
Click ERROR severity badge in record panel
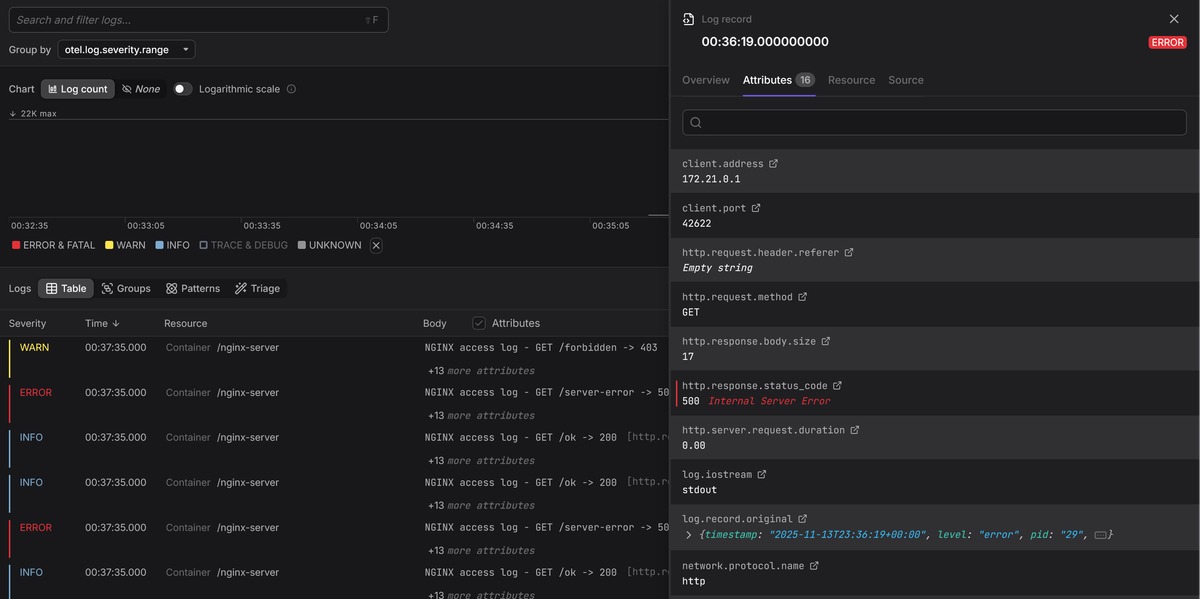tap(1167, 43)
